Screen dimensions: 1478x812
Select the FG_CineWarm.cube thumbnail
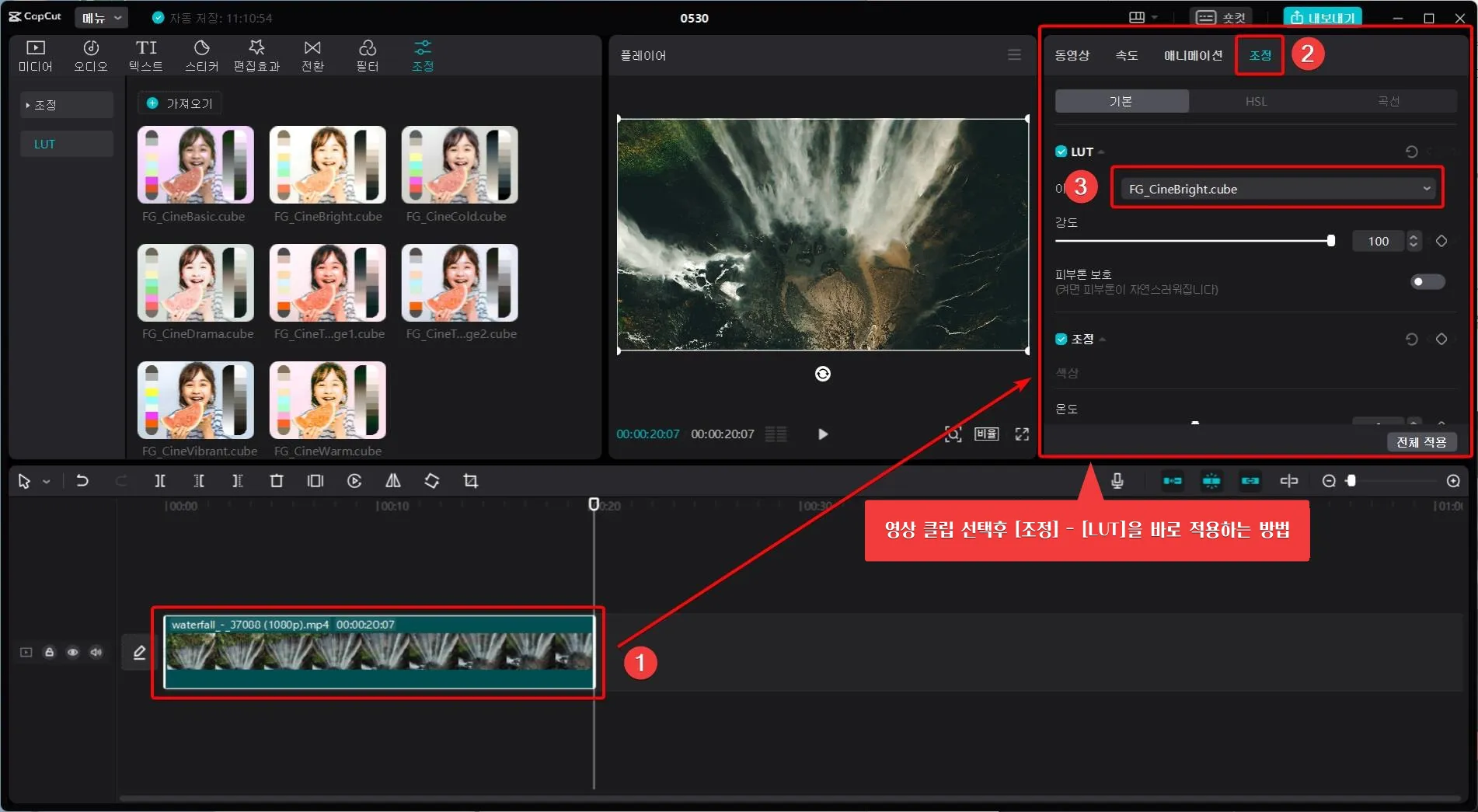click(x=328, y=400)
